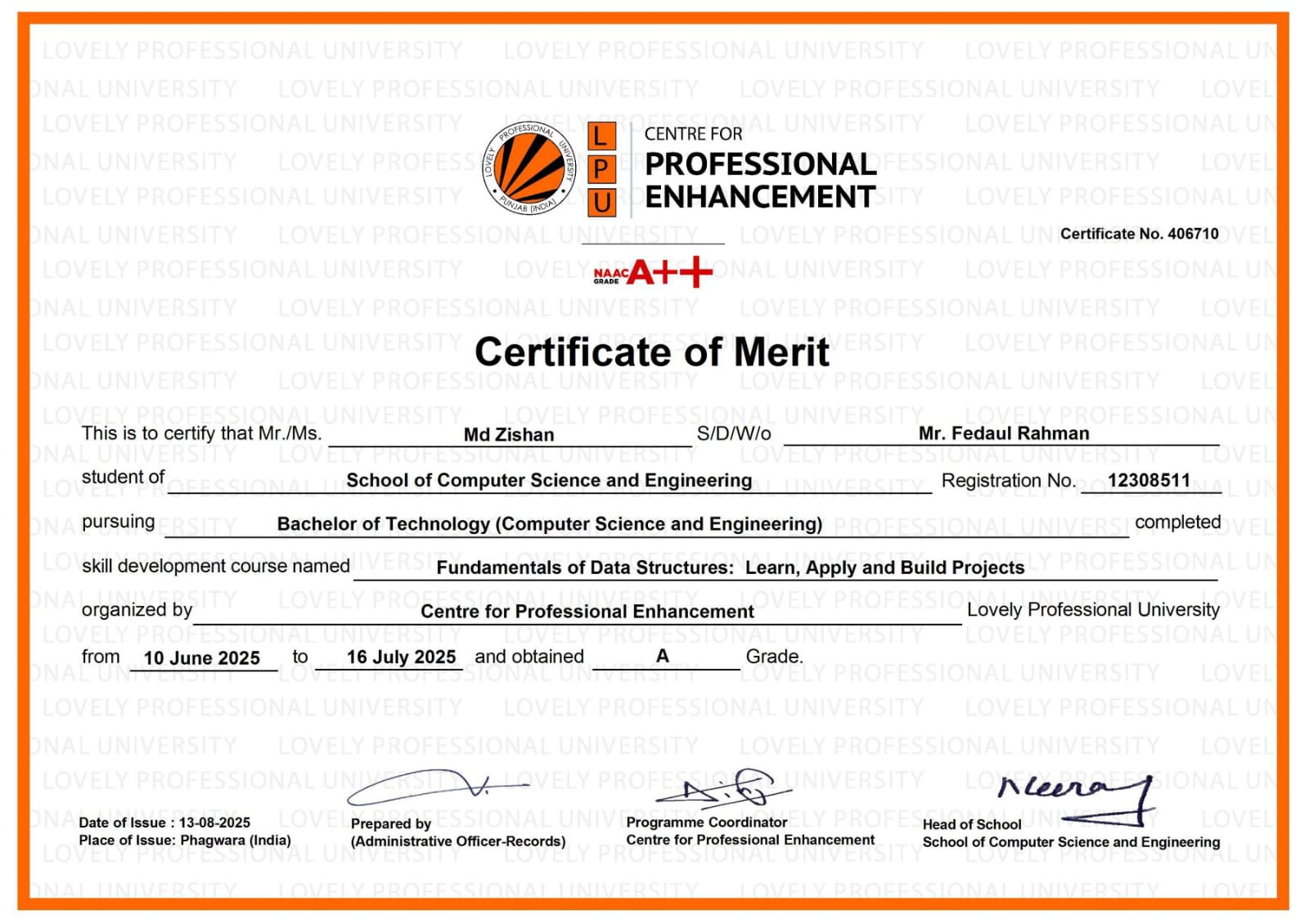Screen dimensions: 1309x924
Task: Click the red NAAC A++ grade badge
Action: (653, 272)
